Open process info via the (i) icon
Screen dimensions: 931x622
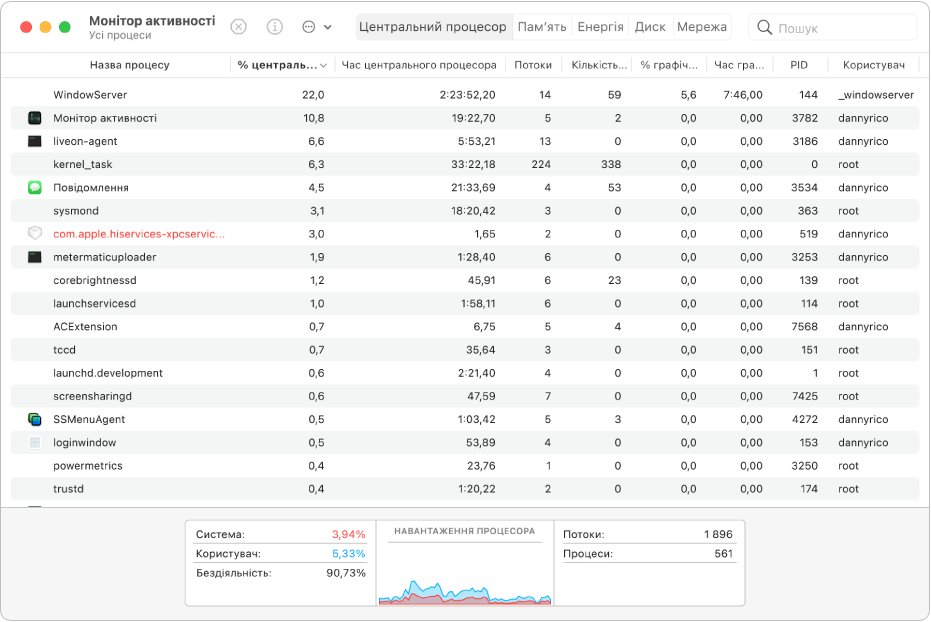pyautogui.click(x=274, y=27)
